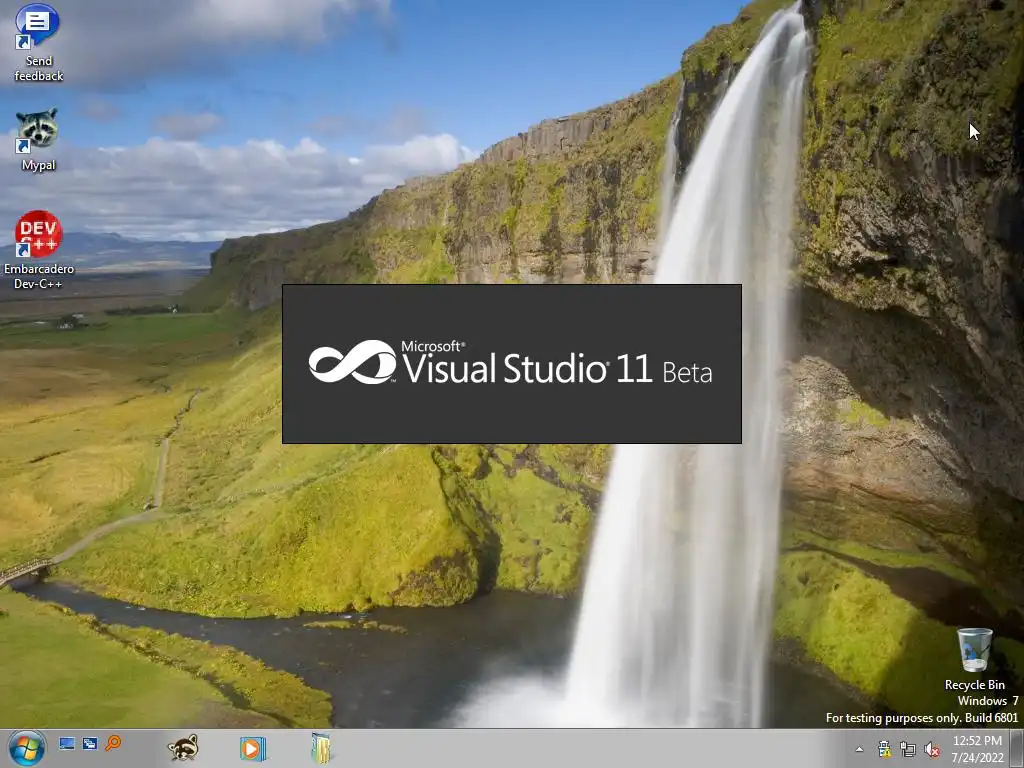Click the Show desktop quick launch icon
1024x768 pixels.
coord(67,743)
